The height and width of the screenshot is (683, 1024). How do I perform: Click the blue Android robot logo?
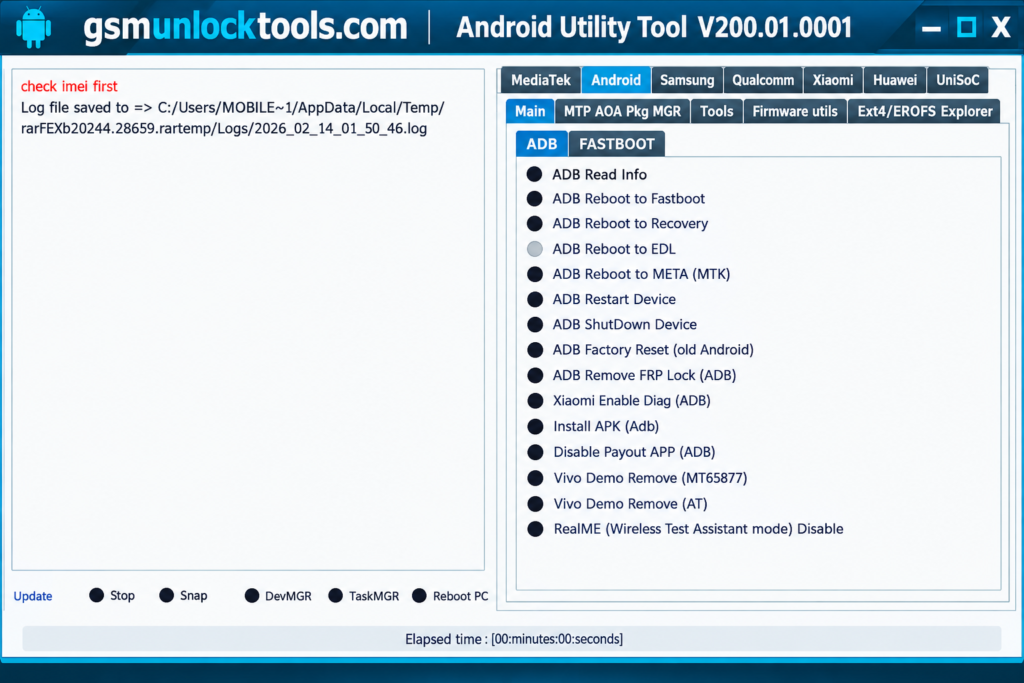pyautogui.click(x=33, y=27)
